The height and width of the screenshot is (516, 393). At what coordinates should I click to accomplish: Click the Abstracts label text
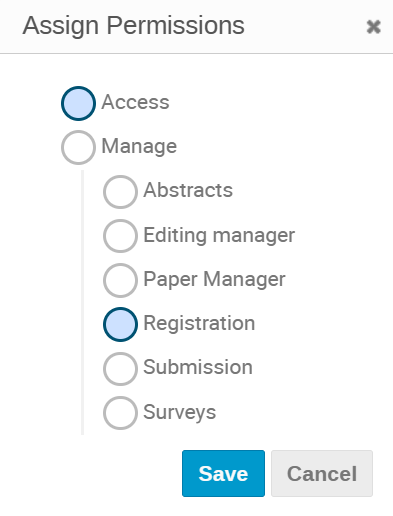point(188,190)
